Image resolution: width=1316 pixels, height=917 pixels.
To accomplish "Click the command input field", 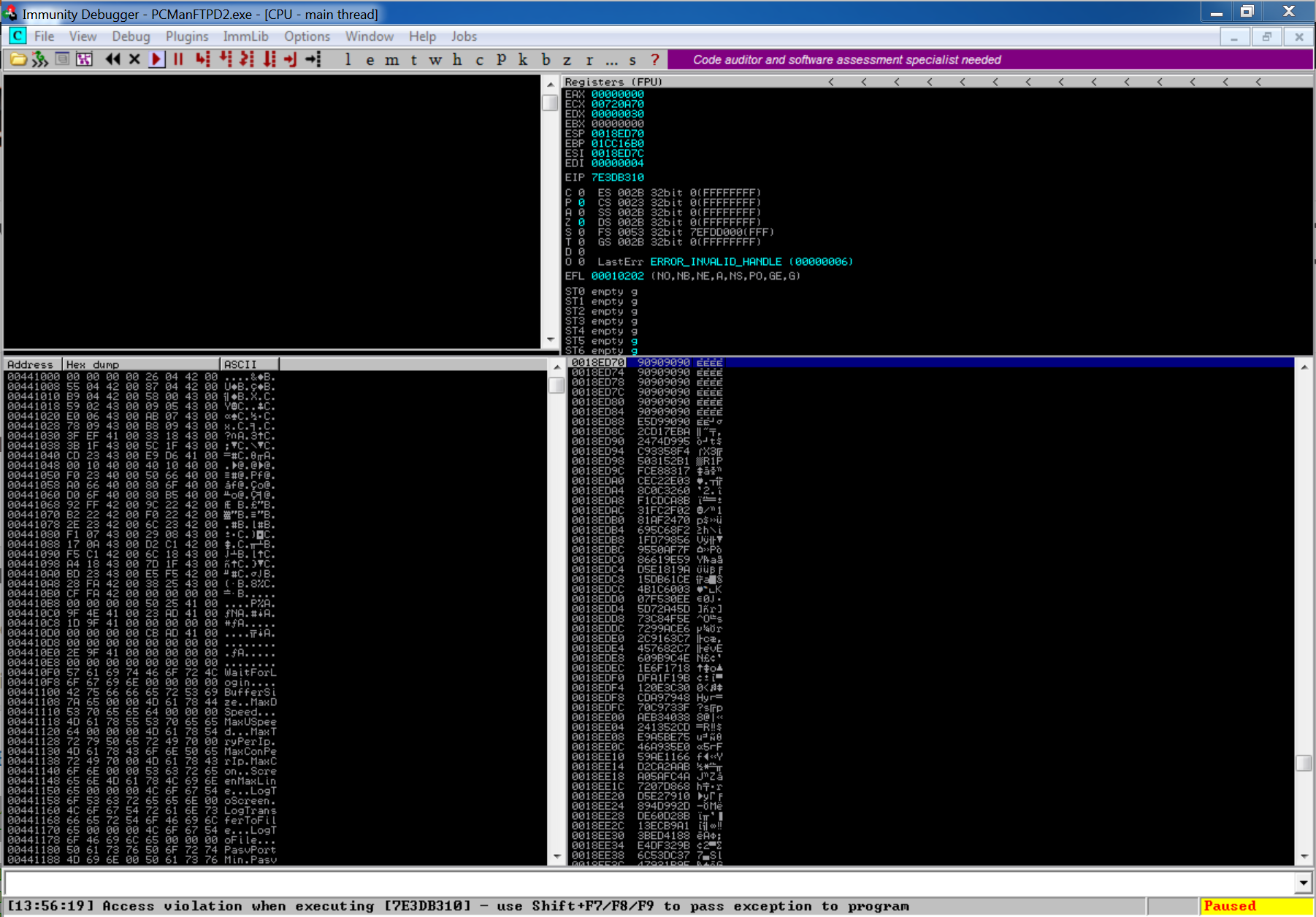I will point(650,883).
